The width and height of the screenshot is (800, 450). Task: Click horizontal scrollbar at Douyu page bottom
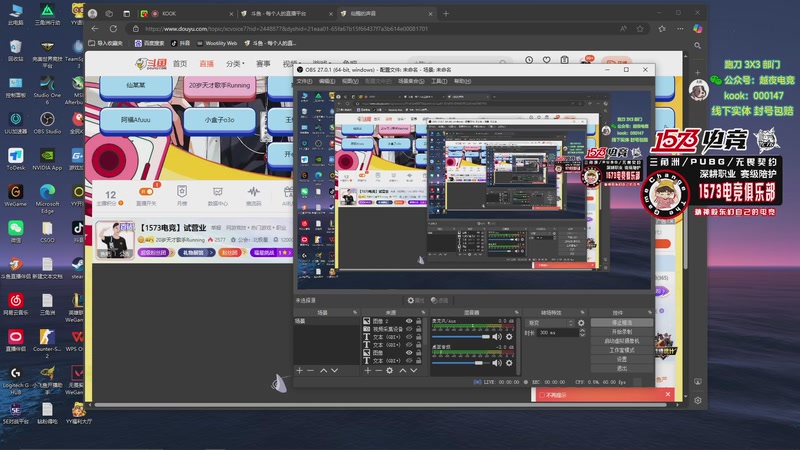[x=380, y=405]
